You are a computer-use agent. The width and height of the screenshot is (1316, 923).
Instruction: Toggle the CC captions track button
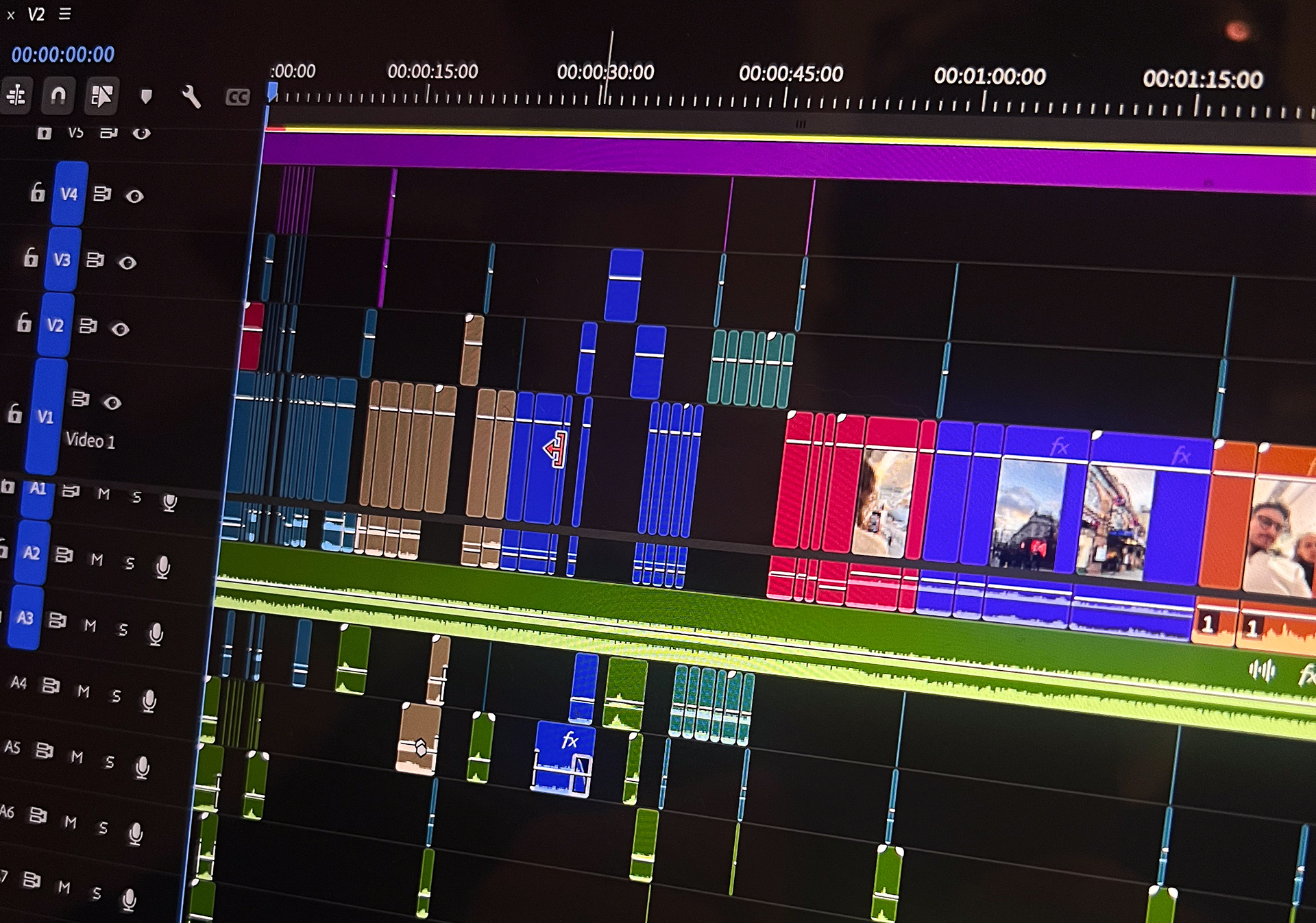pyautogui.click(x=237, y=97)
